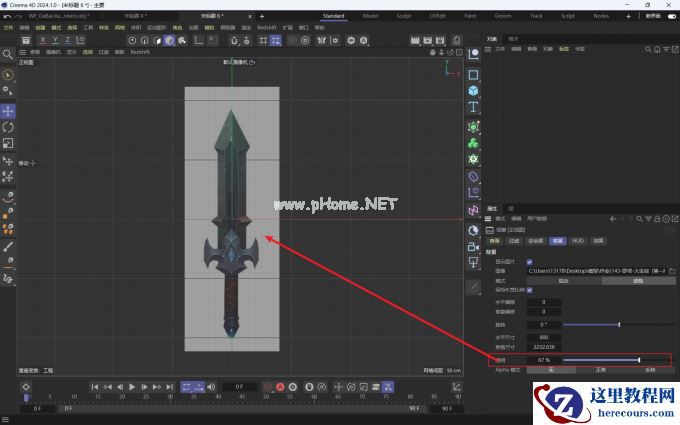The height and width of the screenshot is (425, 680).
Task: Open the Deformer palette icon
Action: click(x=473, y=177)
